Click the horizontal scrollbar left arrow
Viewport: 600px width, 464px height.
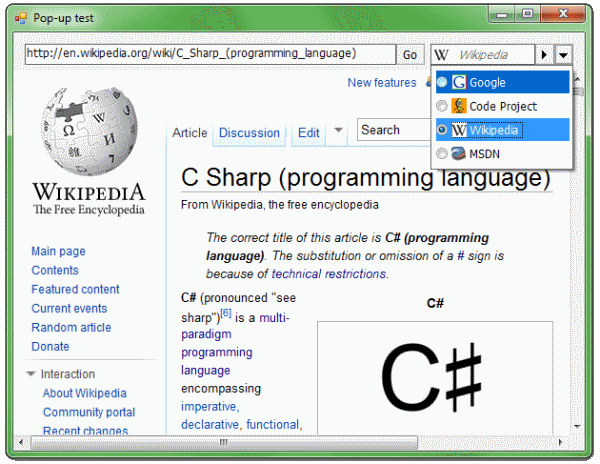(x=21, y=443)
